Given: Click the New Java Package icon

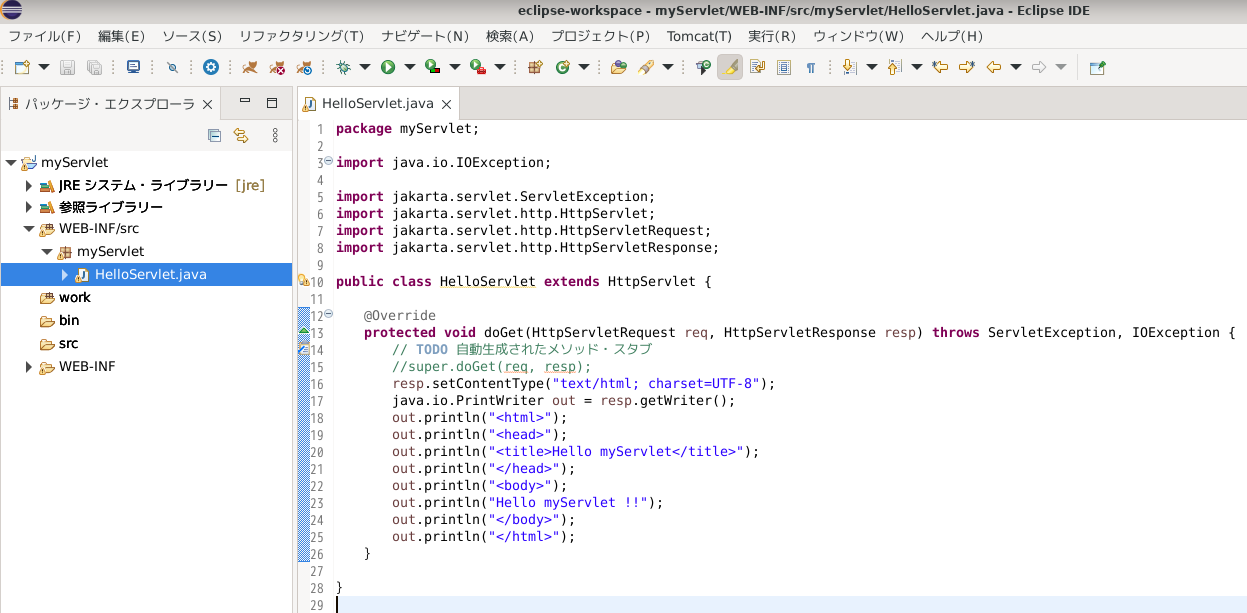Looking at the screenshot, I should 535,67.
